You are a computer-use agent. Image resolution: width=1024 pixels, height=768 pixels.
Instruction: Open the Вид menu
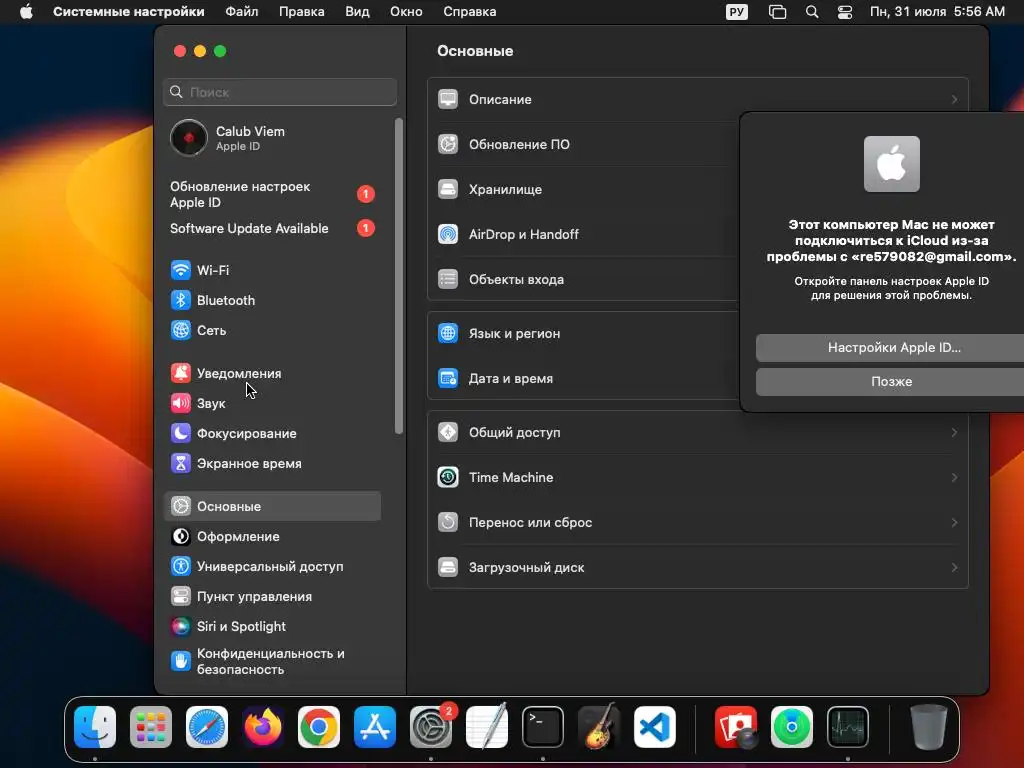pos(357,12)
